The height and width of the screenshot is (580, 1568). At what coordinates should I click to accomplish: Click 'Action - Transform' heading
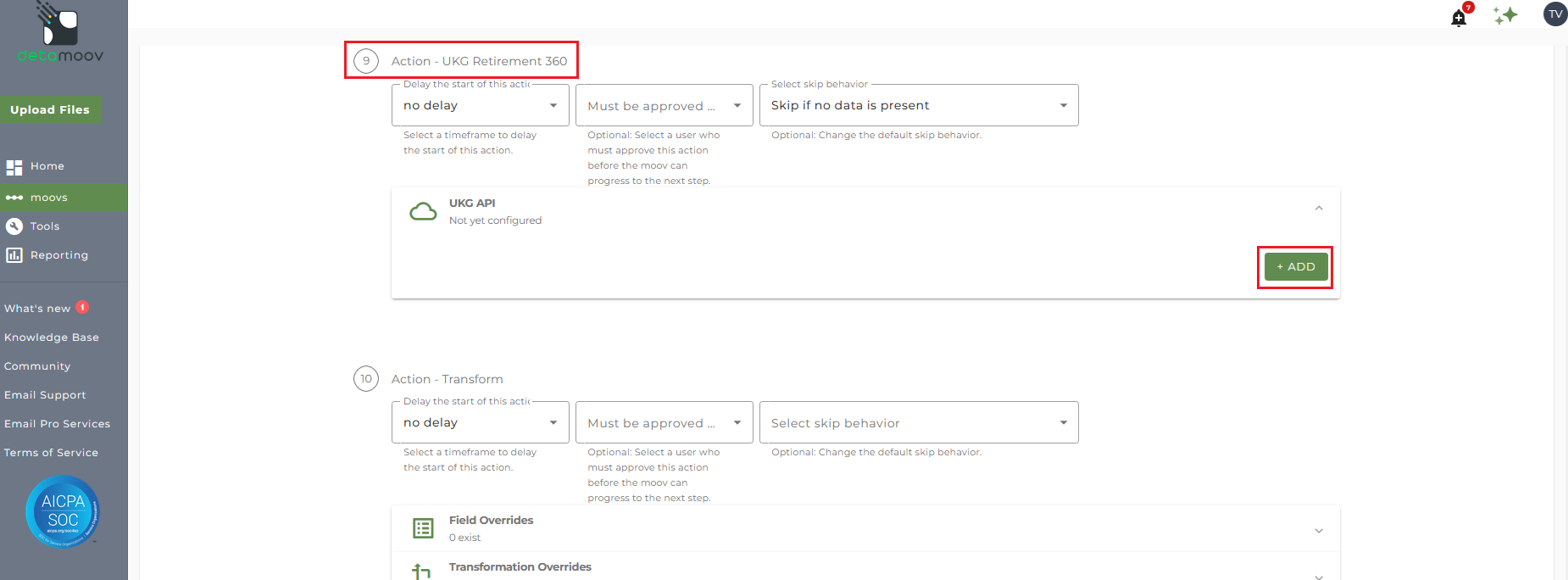(x=447, y=379)
